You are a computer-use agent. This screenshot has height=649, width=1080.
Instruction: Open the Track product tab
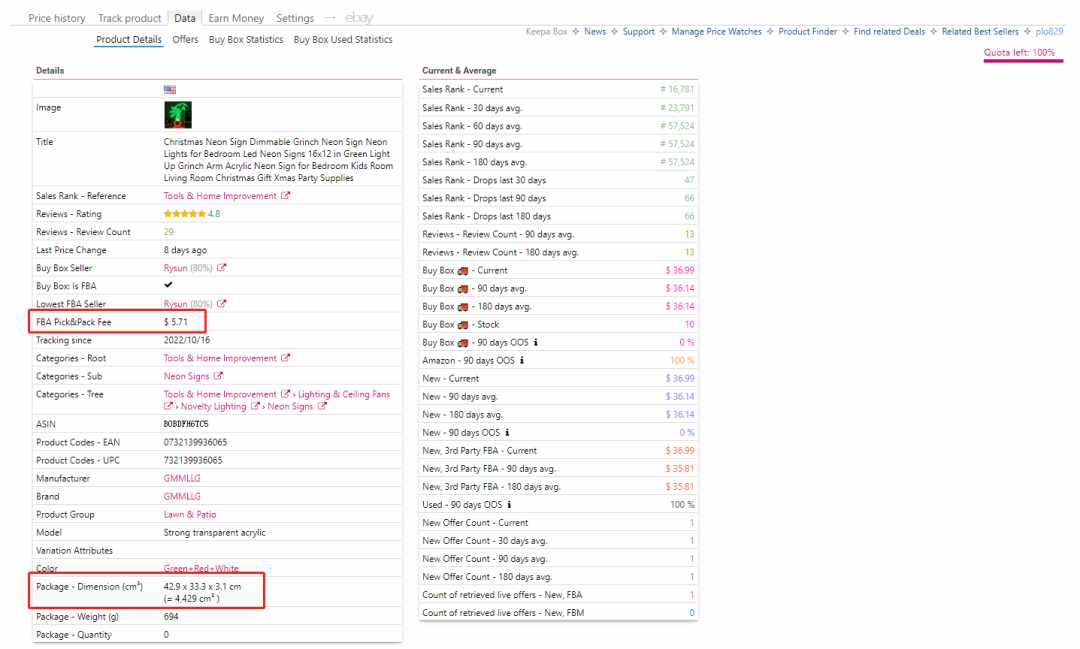coord(129,18)
